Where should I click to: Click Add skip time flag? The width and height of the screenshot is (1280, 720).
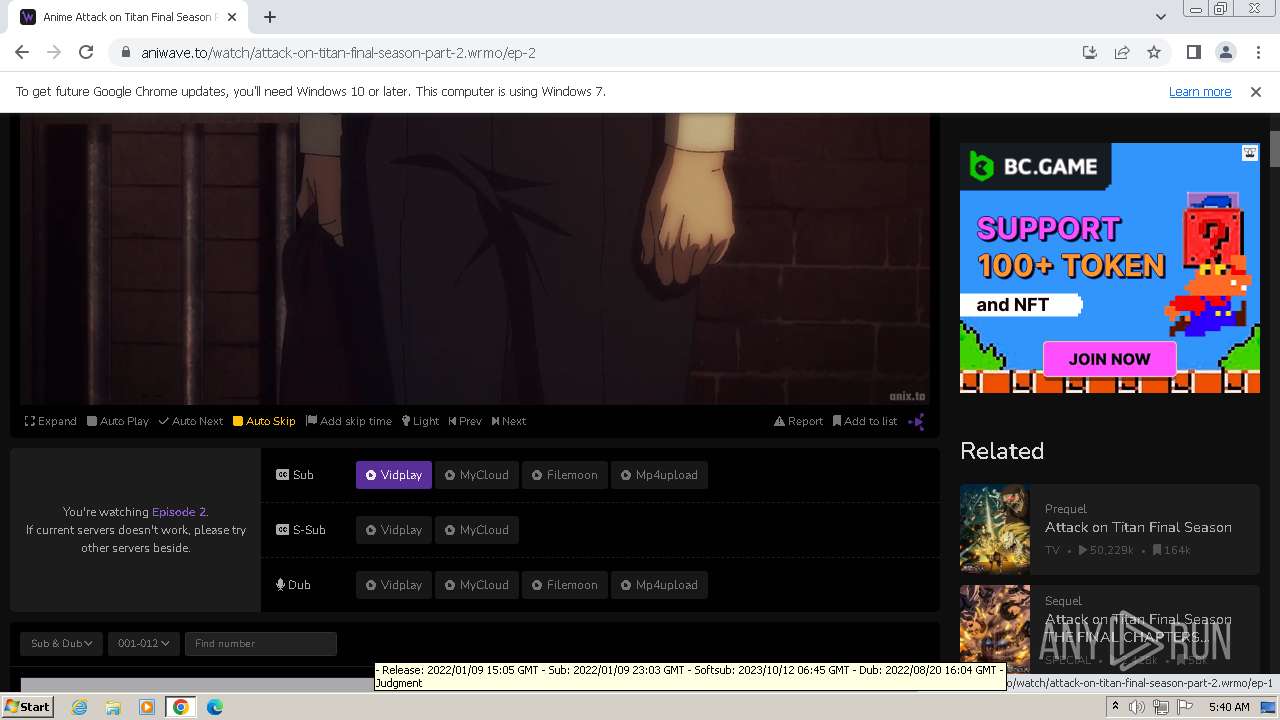pyautogui.click(x=349, y=421)
